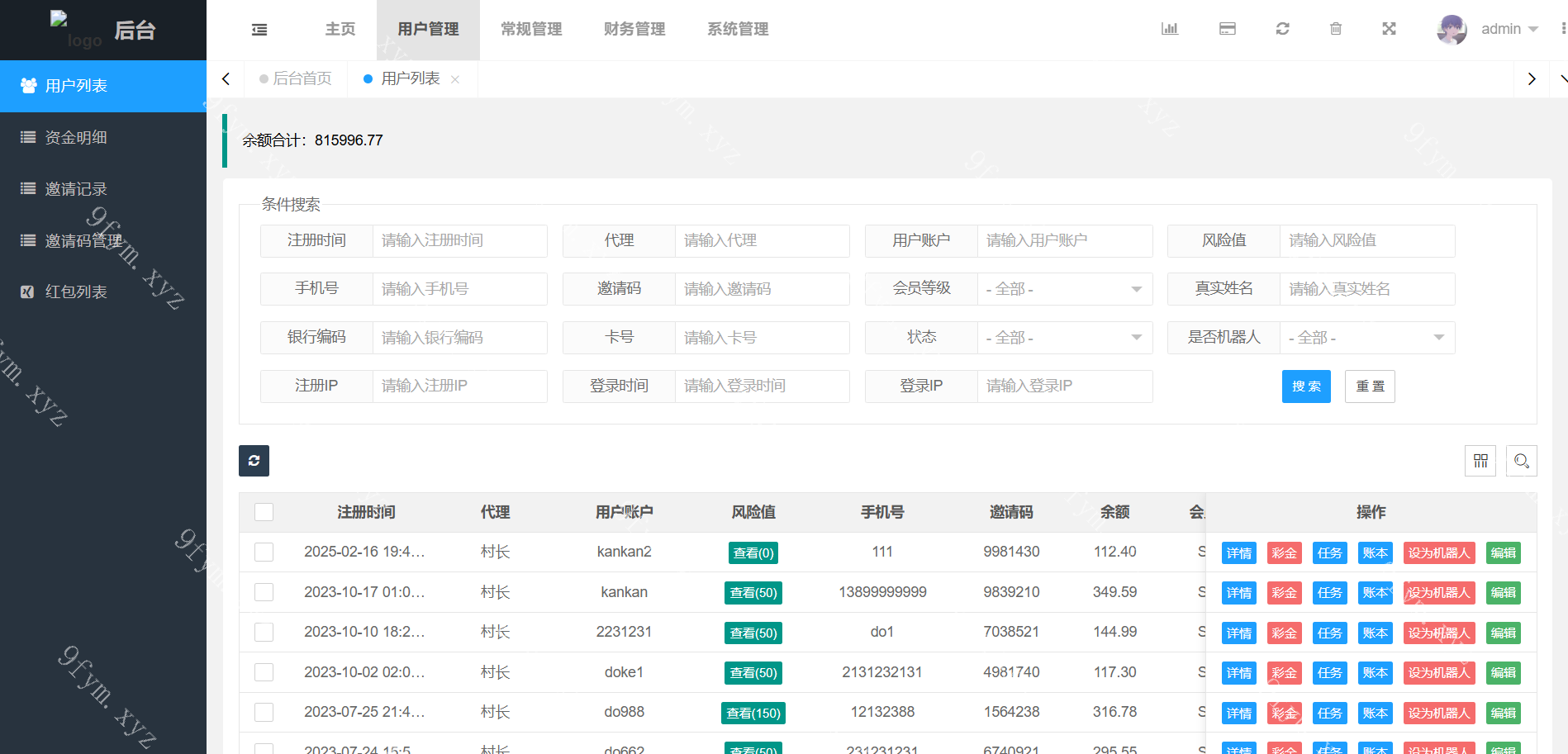Screen dimensions: 1568x754
Task: Focus the 登录时间 input field
Action: tap(763, 386)
